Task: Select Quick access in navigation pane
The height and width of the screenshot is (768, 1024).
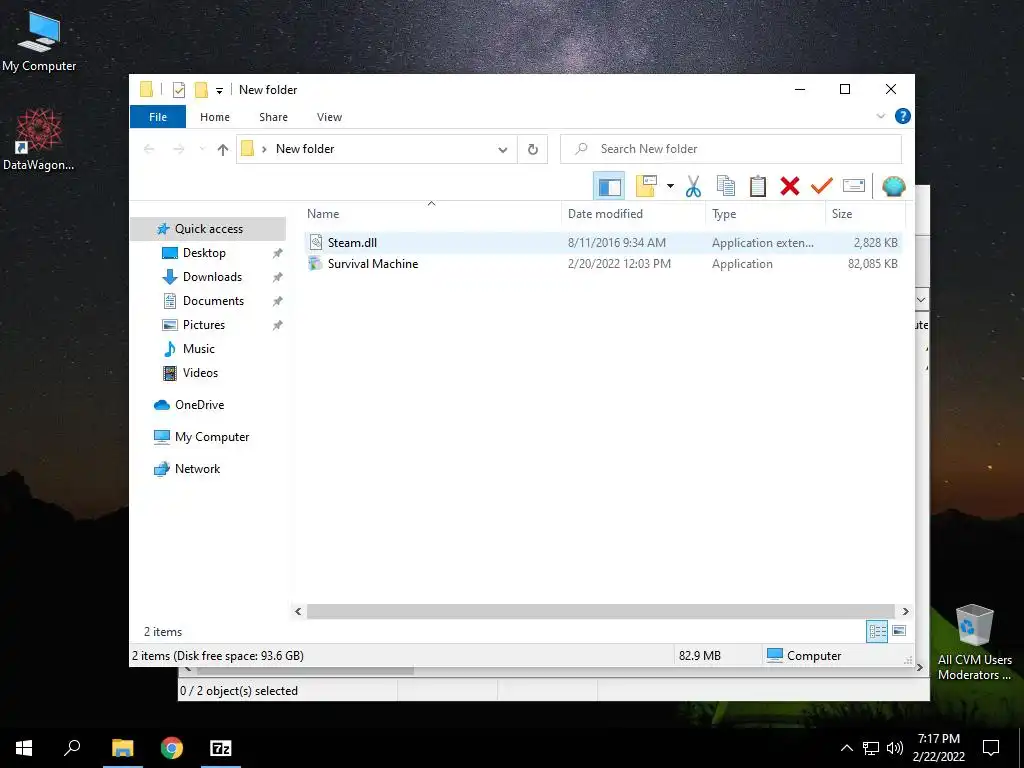Action: click(208, 229)
